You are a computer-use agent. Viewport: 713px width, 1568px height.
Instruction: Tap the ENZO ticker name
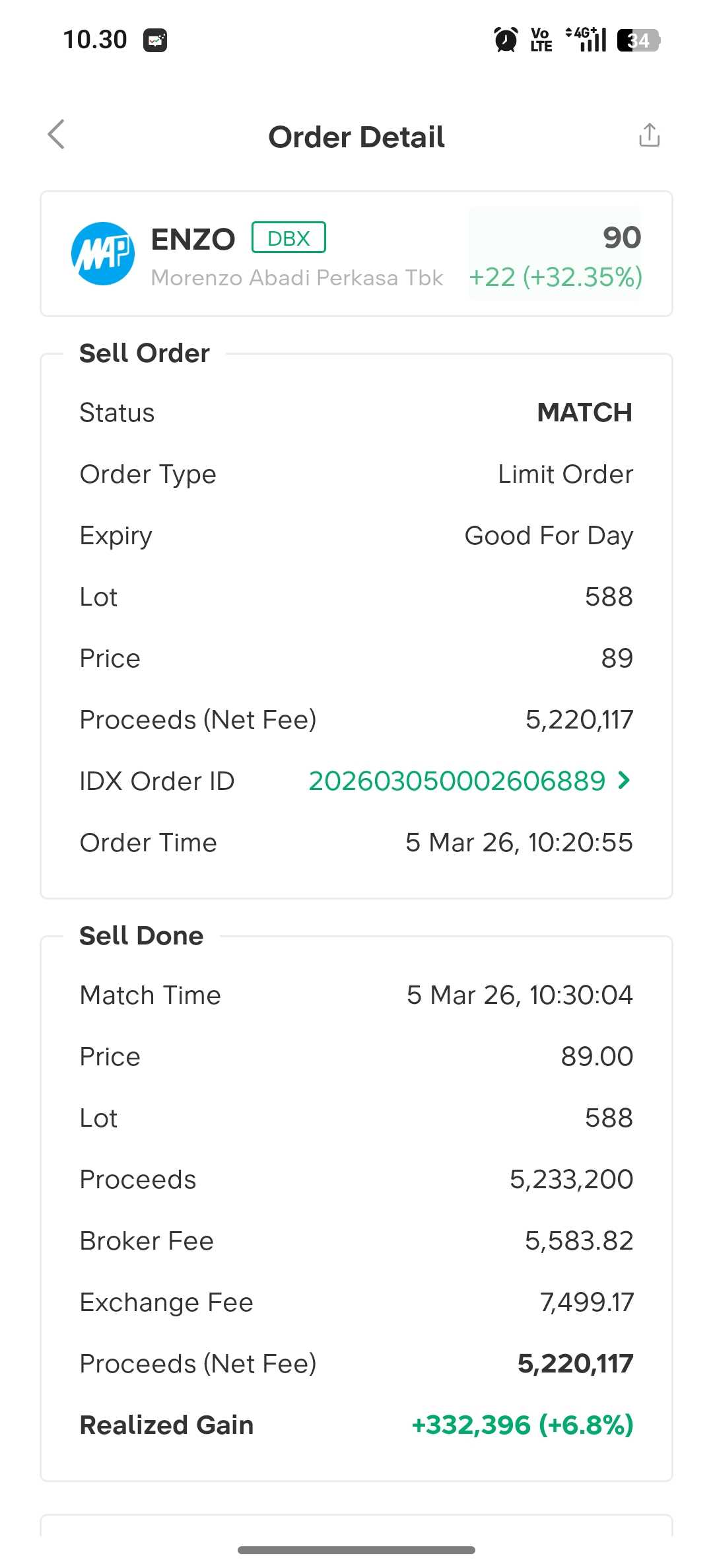(193, 239)
